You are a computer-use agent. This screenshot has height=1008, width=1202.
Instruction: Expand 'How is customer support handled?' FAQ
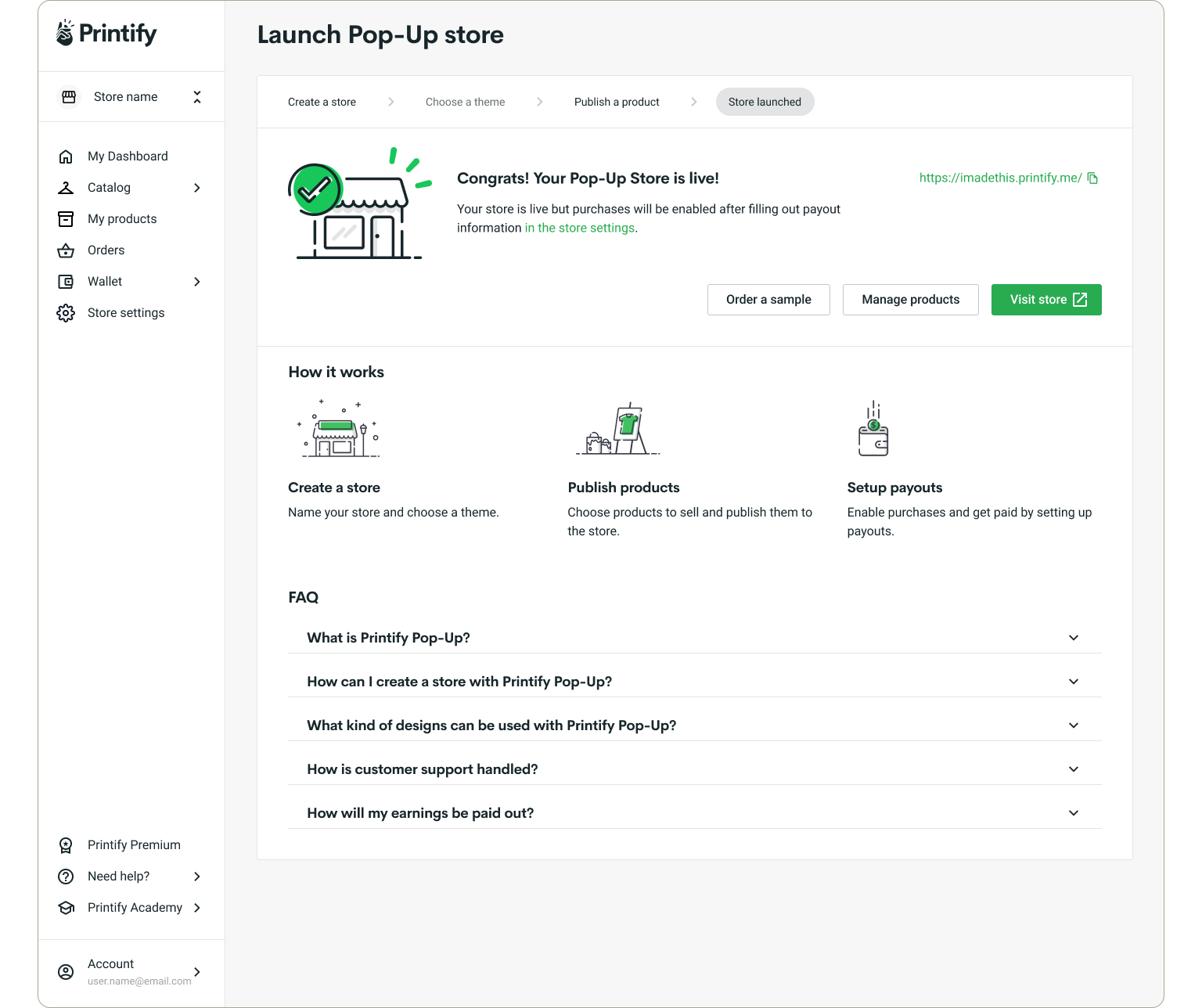click(x=695, y=769)
